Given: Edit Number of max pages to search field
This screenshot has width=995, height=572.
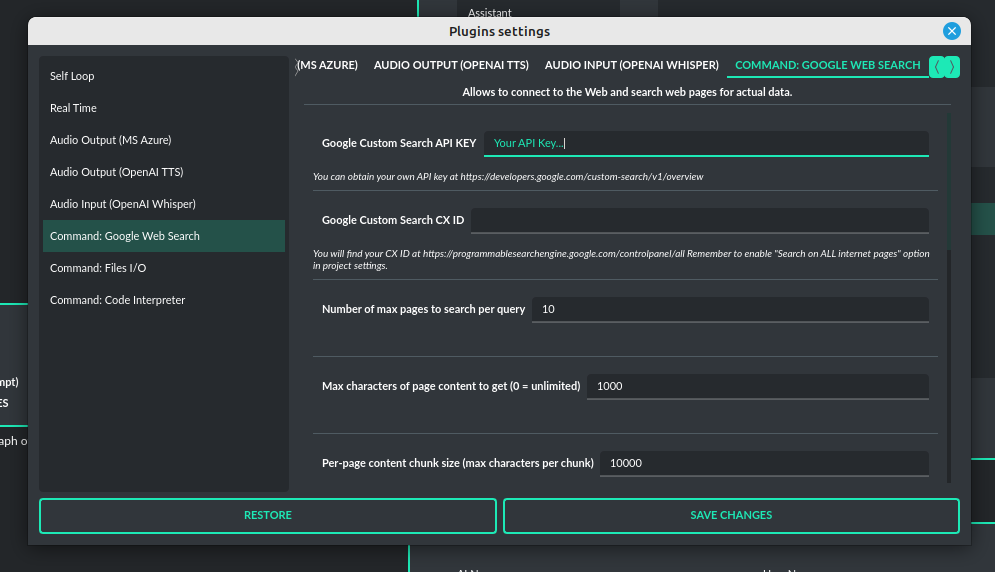Looking at the screenshot, I should pos(730,309).
